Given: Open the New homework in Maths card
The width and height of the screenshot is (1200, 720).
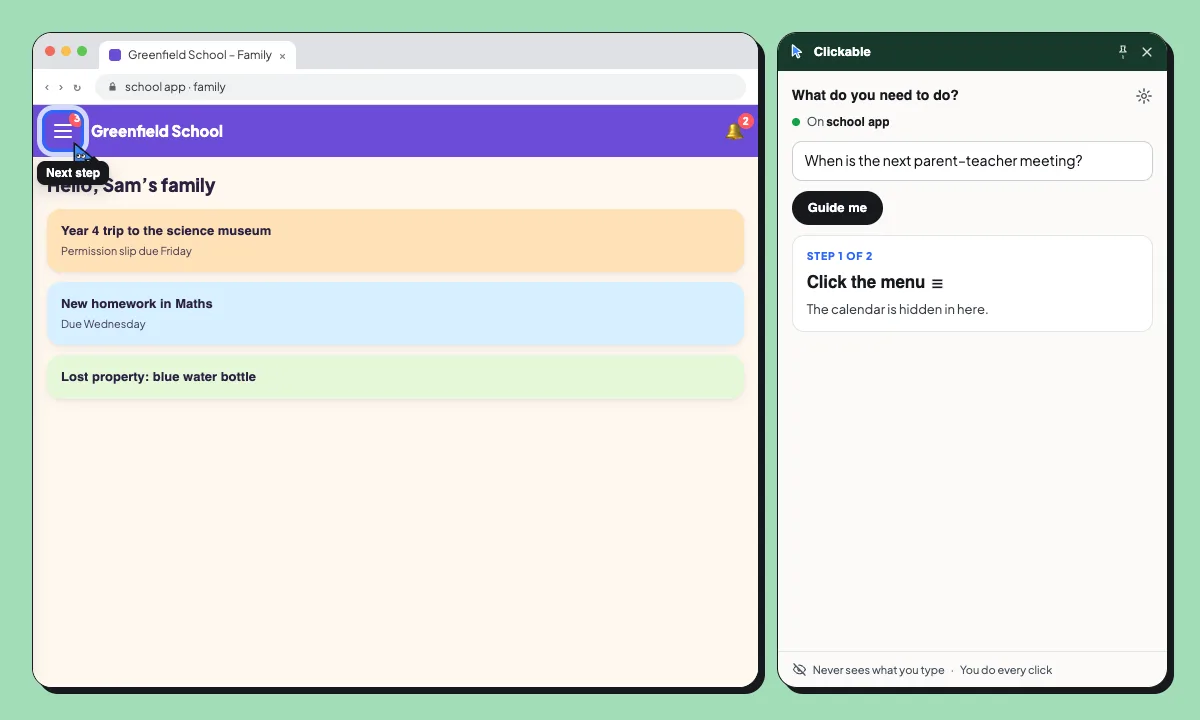Looking at the screenshot, I should pos(396,314).
